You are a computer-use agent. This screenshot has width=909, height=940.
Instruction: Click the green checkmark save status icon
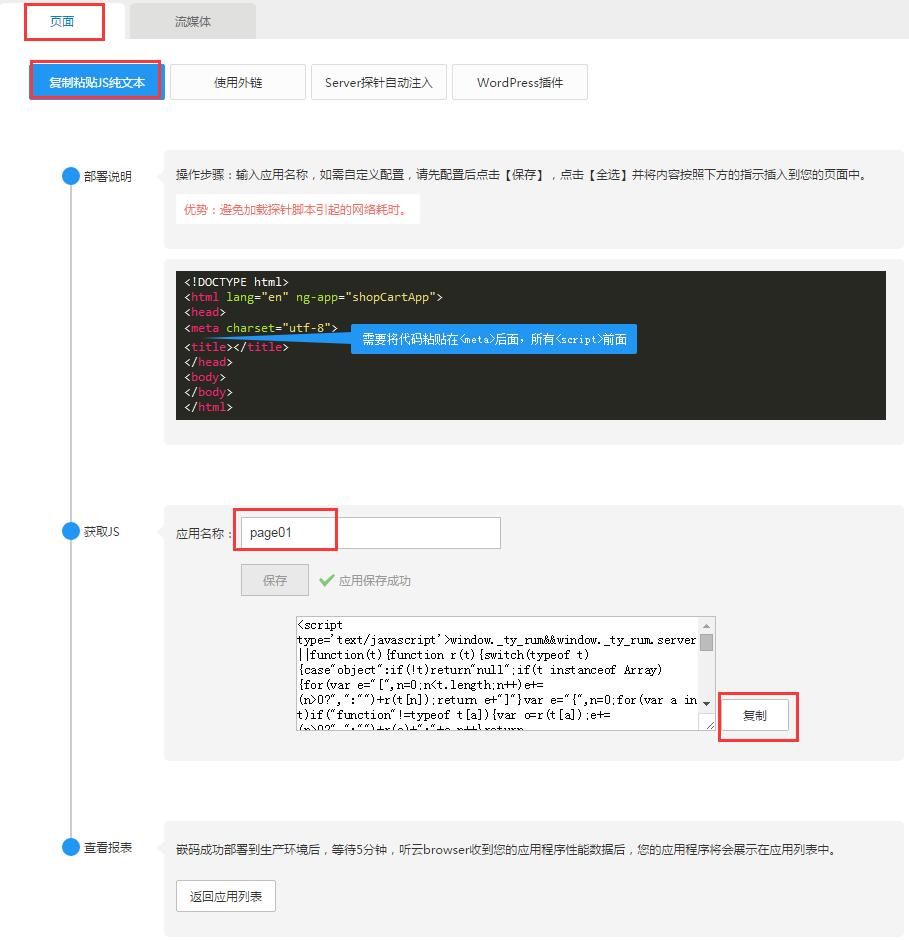(326, 580)
